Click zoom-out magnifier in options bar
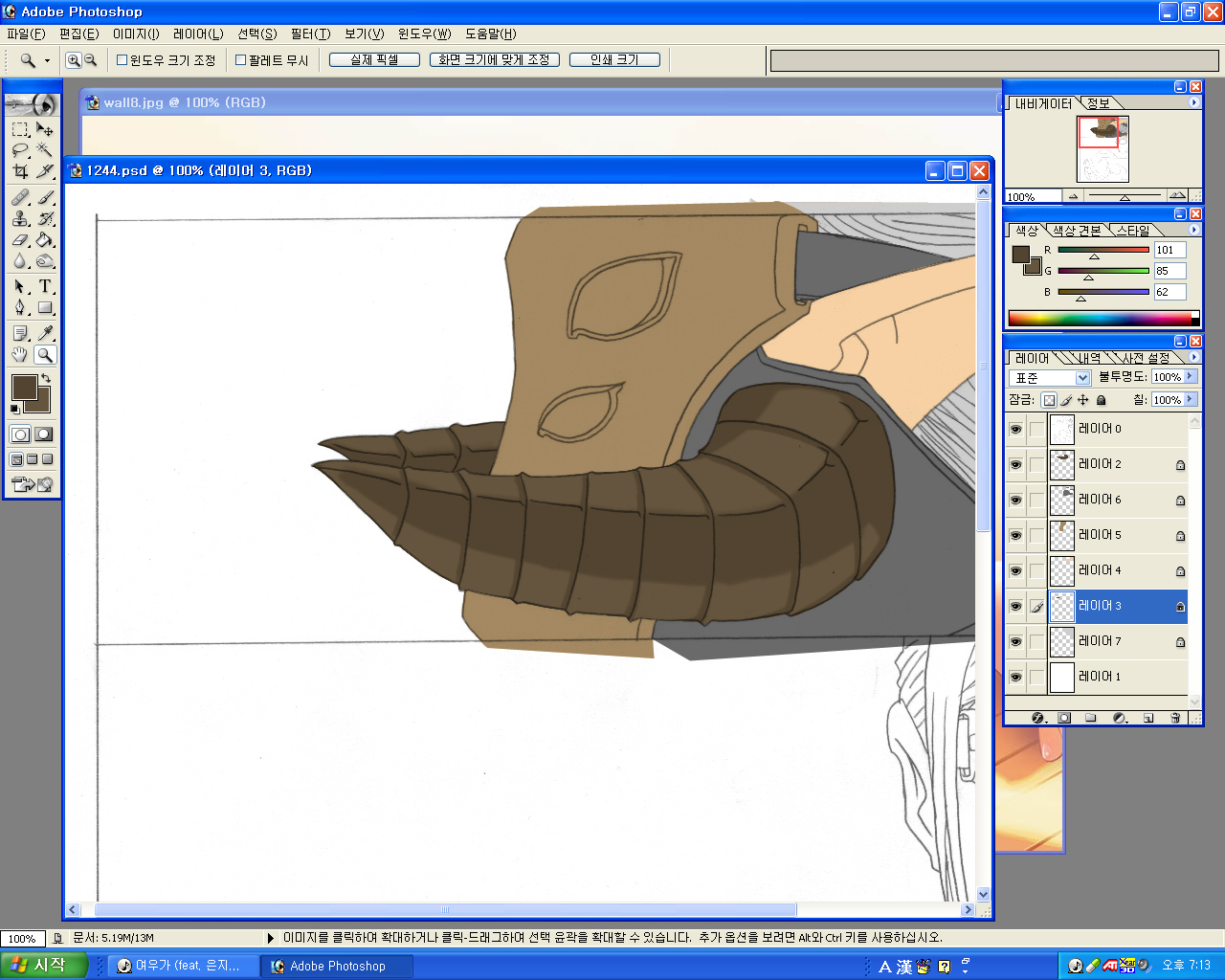Image resolution: width=1225 pixels, height=980 pixels. [x=90, y=59]
